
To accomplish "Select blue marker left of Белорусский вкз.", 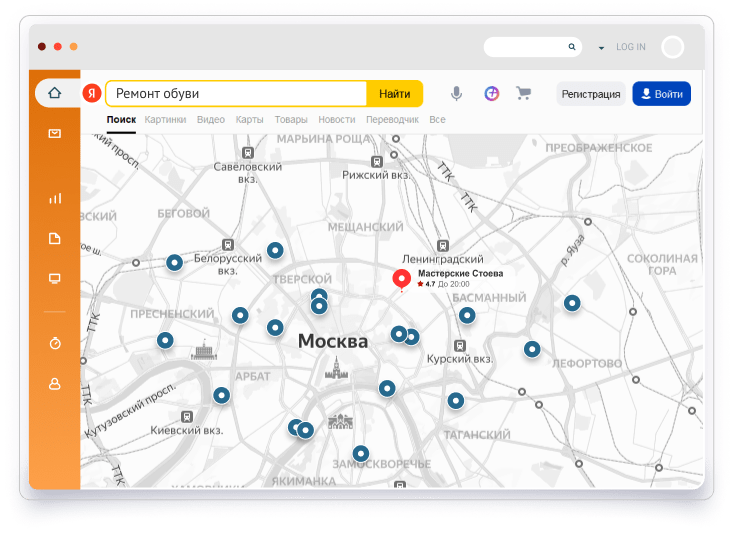I will [174, 263].
